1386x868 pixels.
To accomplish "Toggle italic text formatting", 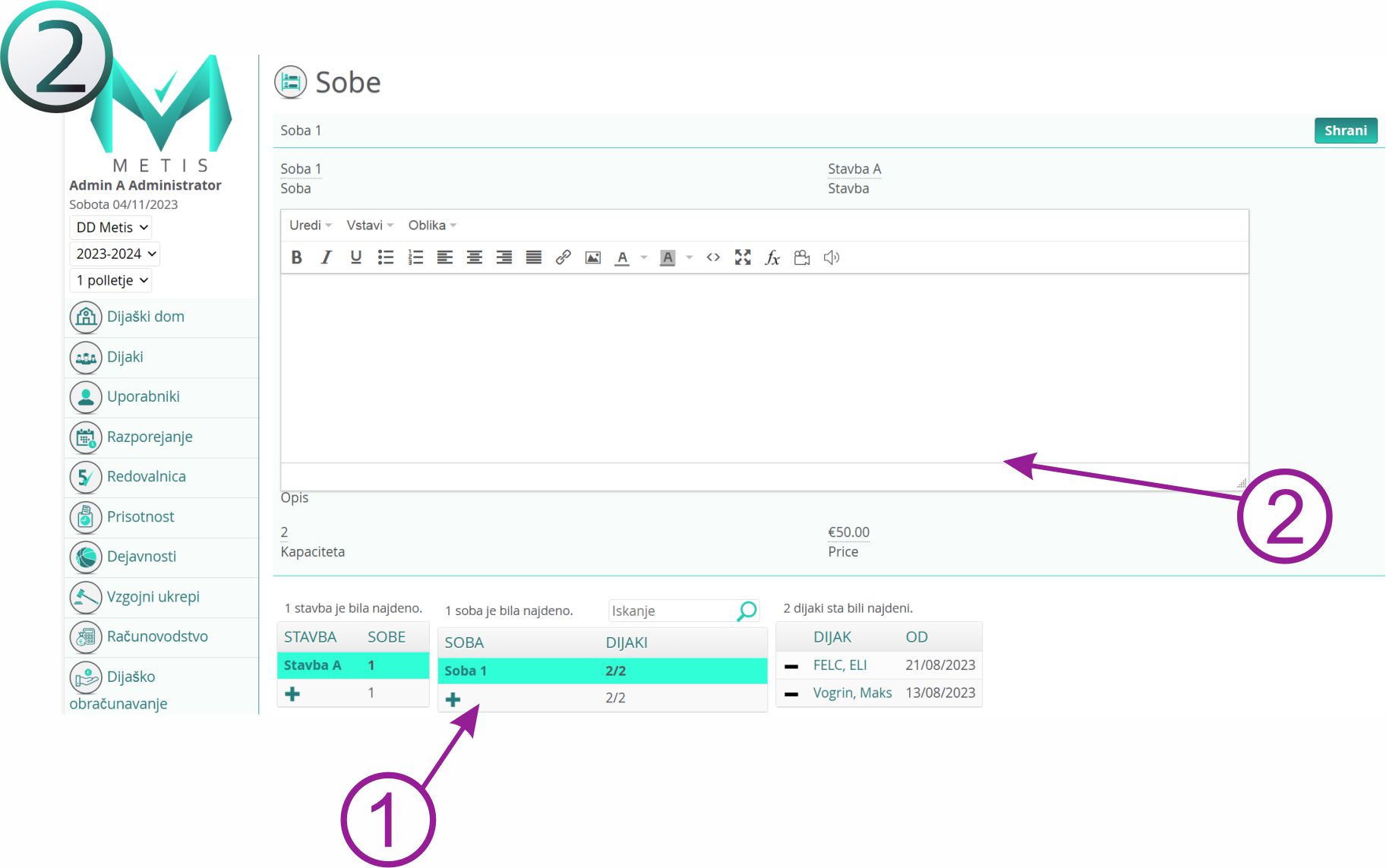I will 326,257.
